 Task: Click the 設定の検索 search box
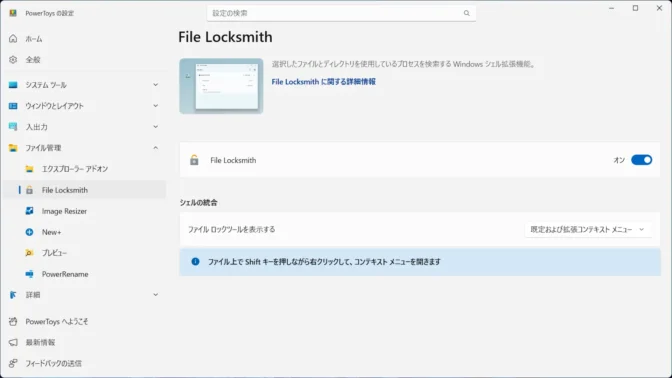[341, 13]
